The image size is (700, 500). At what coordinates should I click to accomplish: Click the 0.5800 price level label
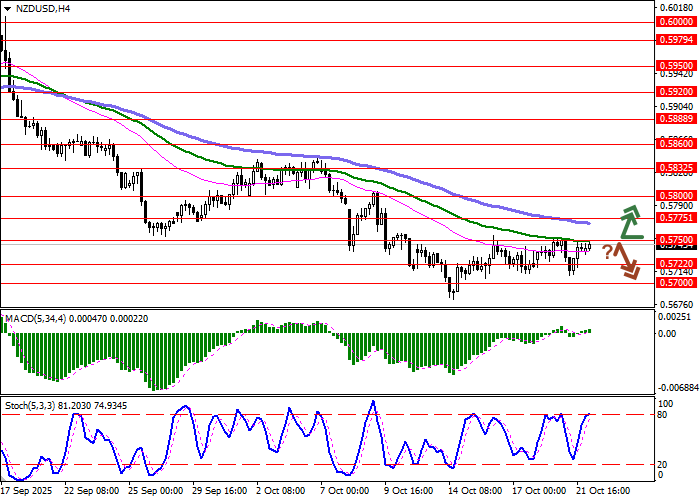pos(675,196)
